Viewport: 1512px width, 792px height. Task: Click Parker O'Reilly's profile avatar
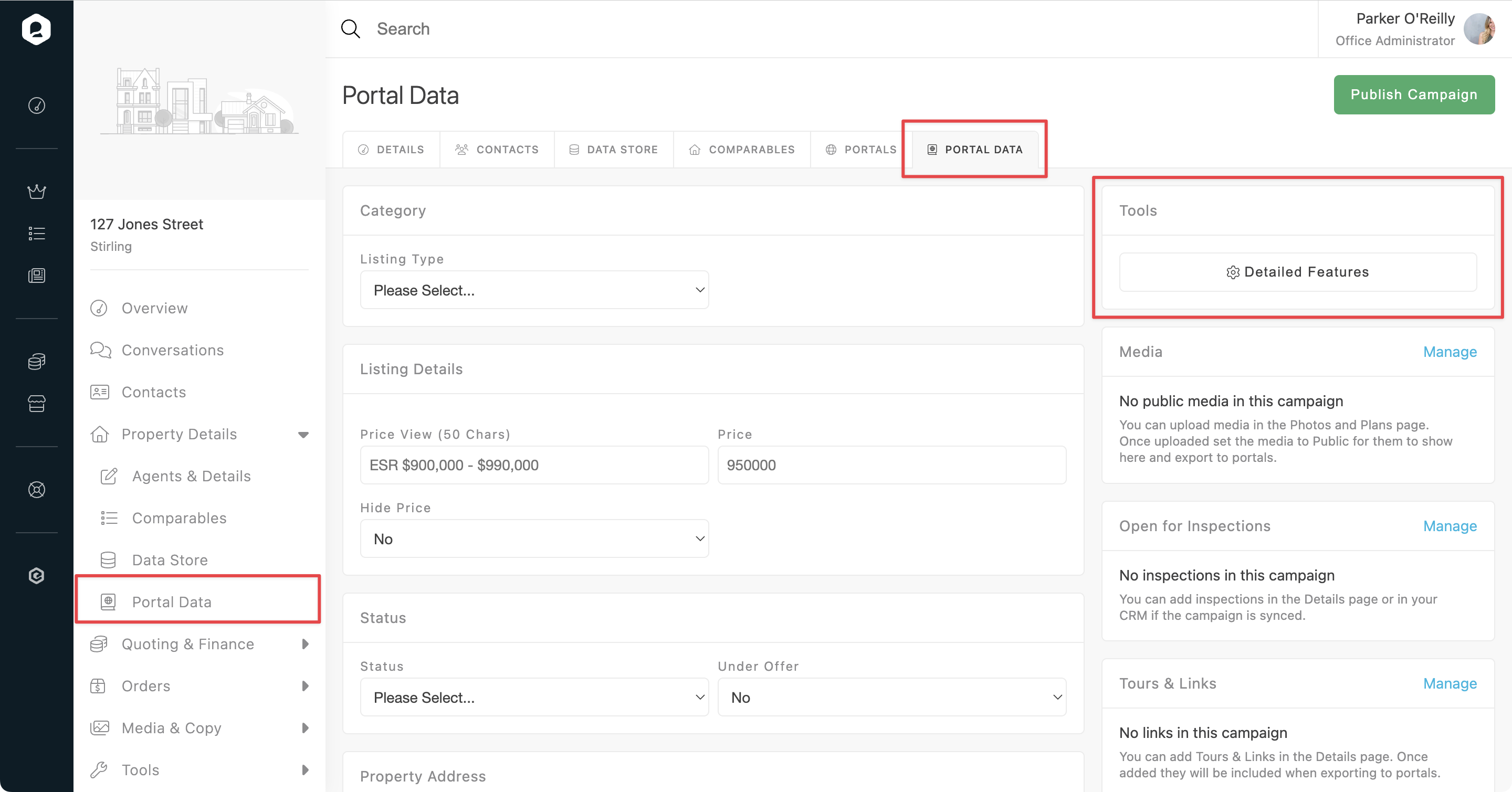coord(1478,29)
